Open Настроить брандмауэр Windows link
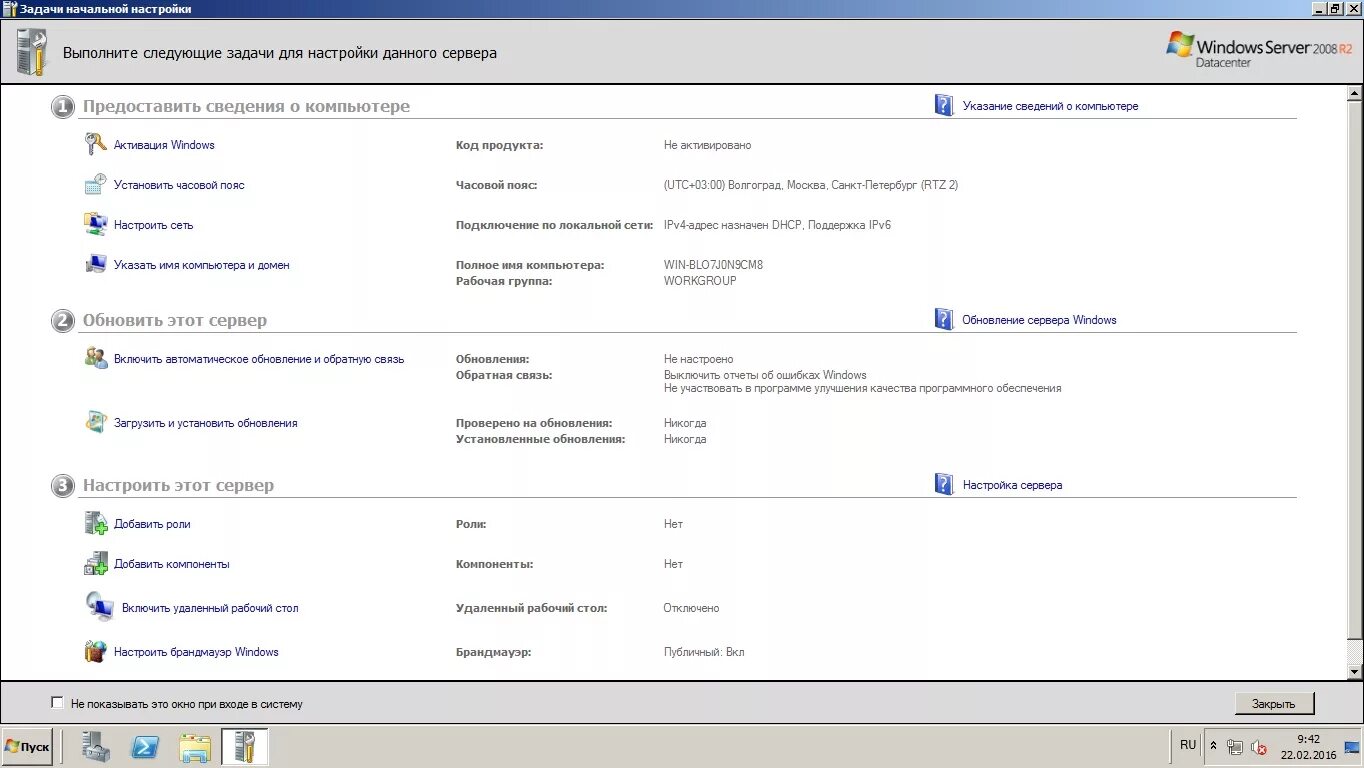The width and height of the screenshot is (1364, 768). point(196,652)
